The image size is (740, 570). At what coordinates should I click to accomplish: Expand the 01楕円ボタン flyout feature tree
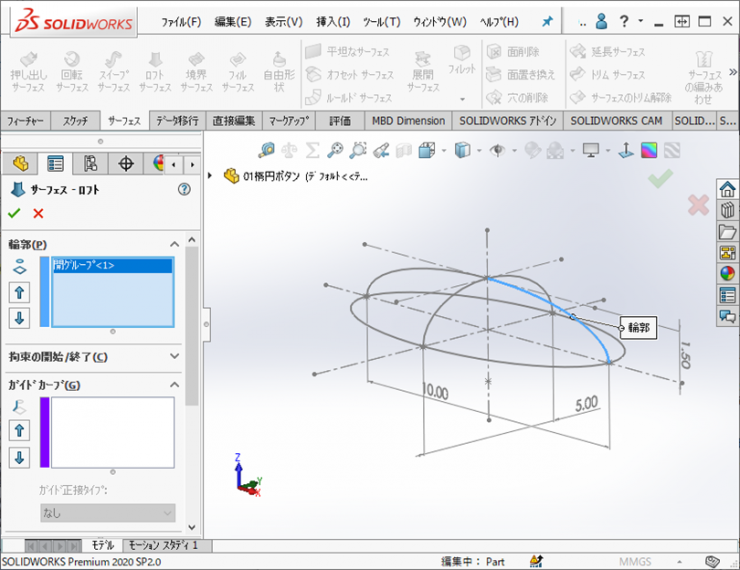[210, 176]
